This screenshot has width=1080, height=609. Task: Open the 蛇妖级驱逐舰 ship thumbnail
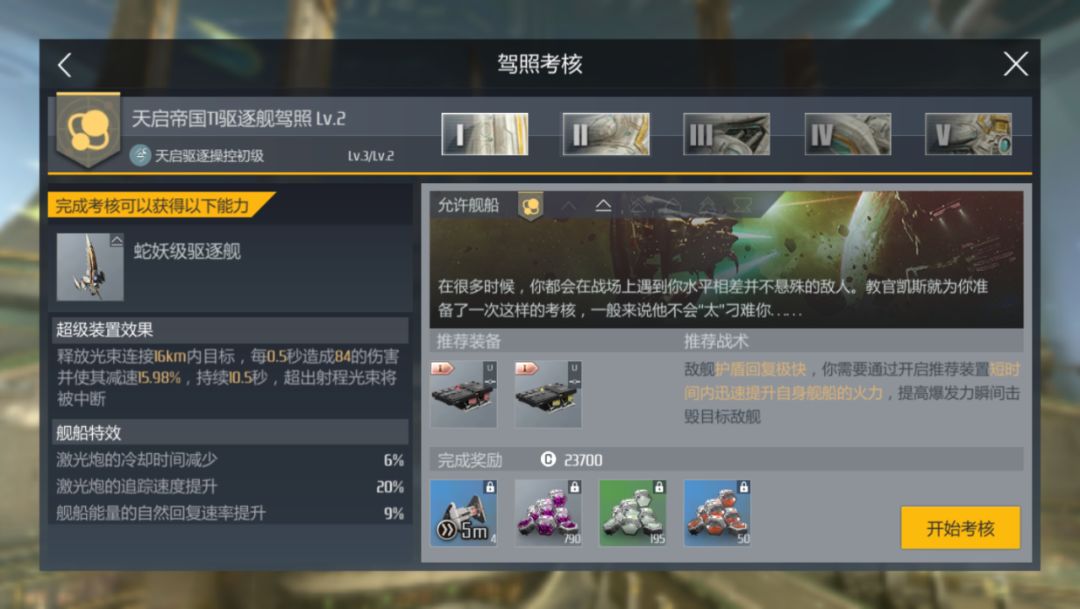(x=90, y=267)
